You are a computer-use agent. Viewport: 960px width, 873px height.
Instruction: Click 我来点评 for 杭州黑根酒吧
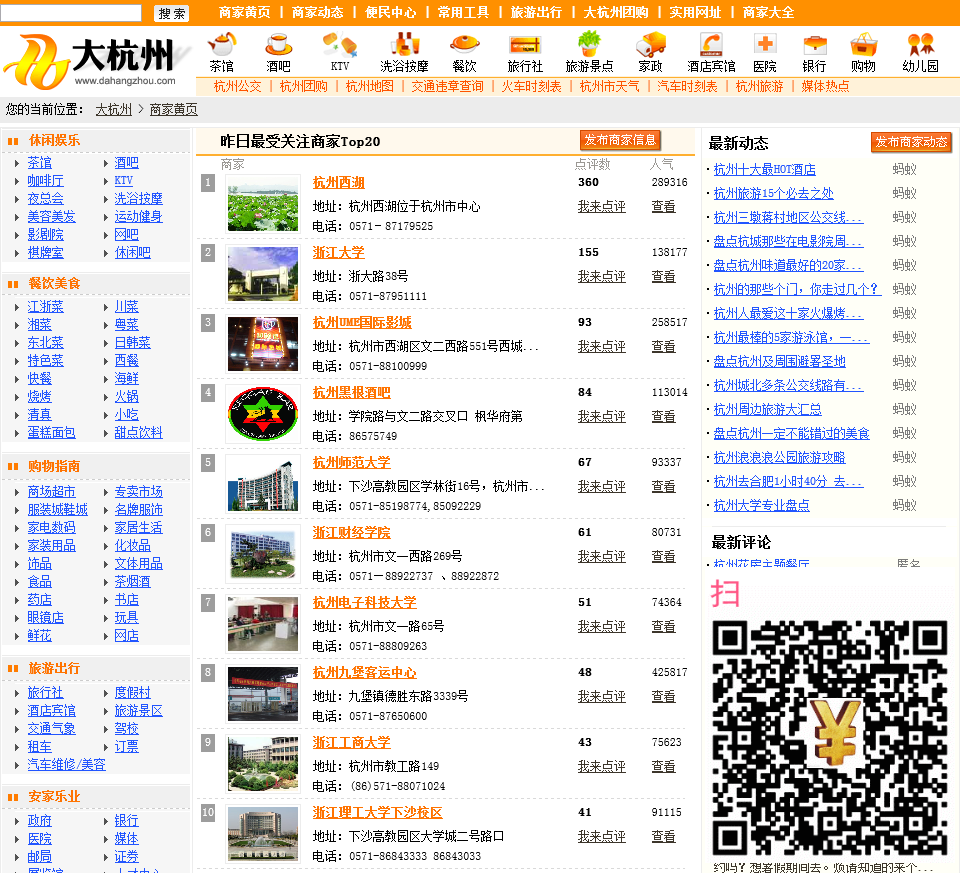pos(601,416)
